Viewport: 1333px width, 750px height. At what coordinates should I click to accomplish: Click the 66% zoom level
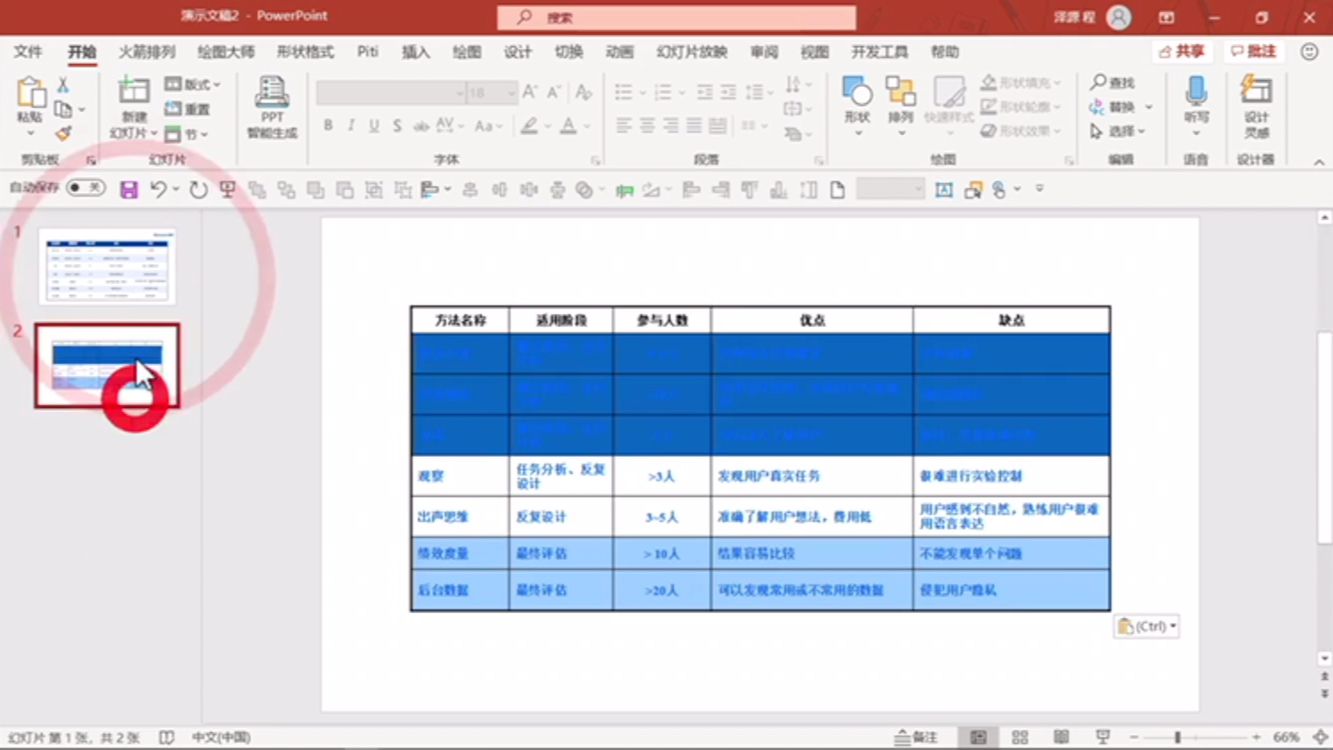tap(1286, 737)
